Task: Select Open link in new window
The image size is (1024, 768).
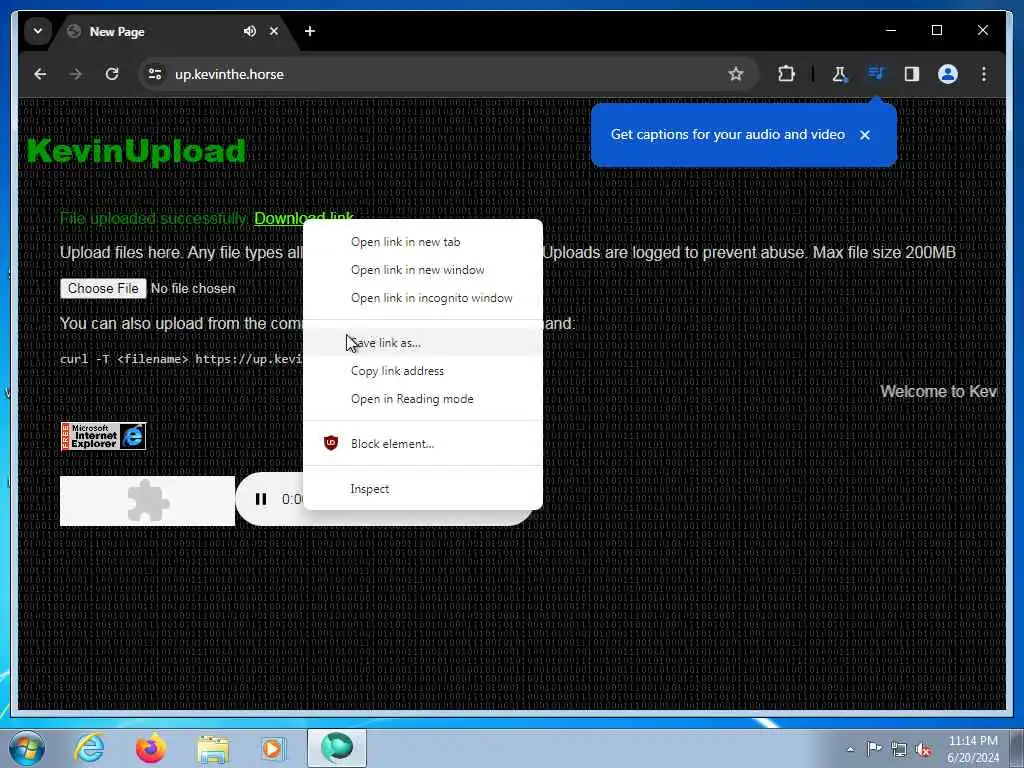Action: 423,270
